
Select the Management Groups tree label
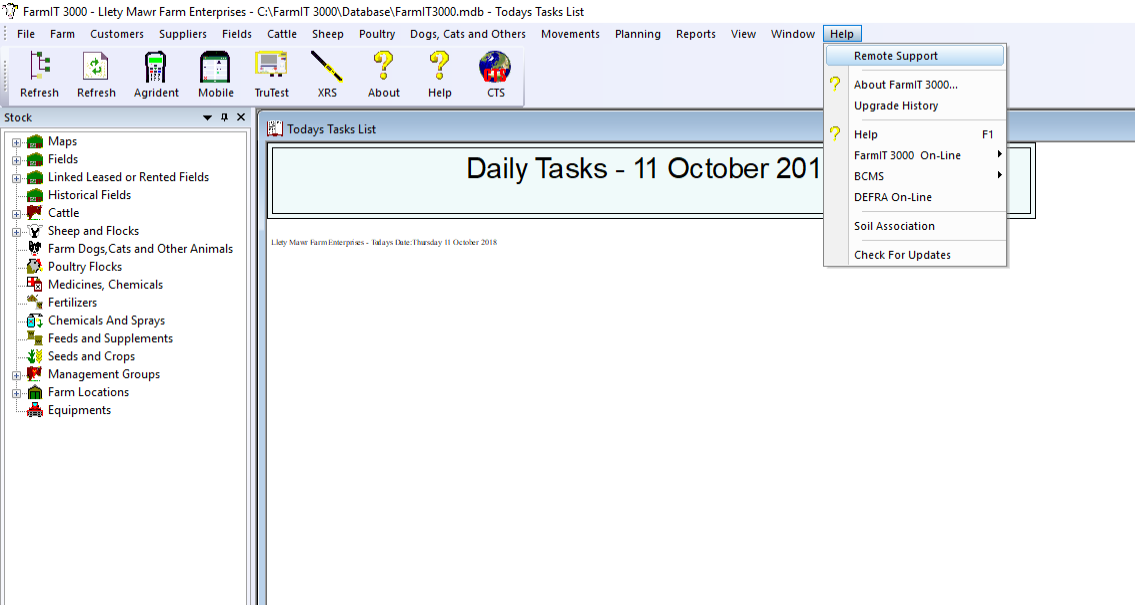point(104,374)
